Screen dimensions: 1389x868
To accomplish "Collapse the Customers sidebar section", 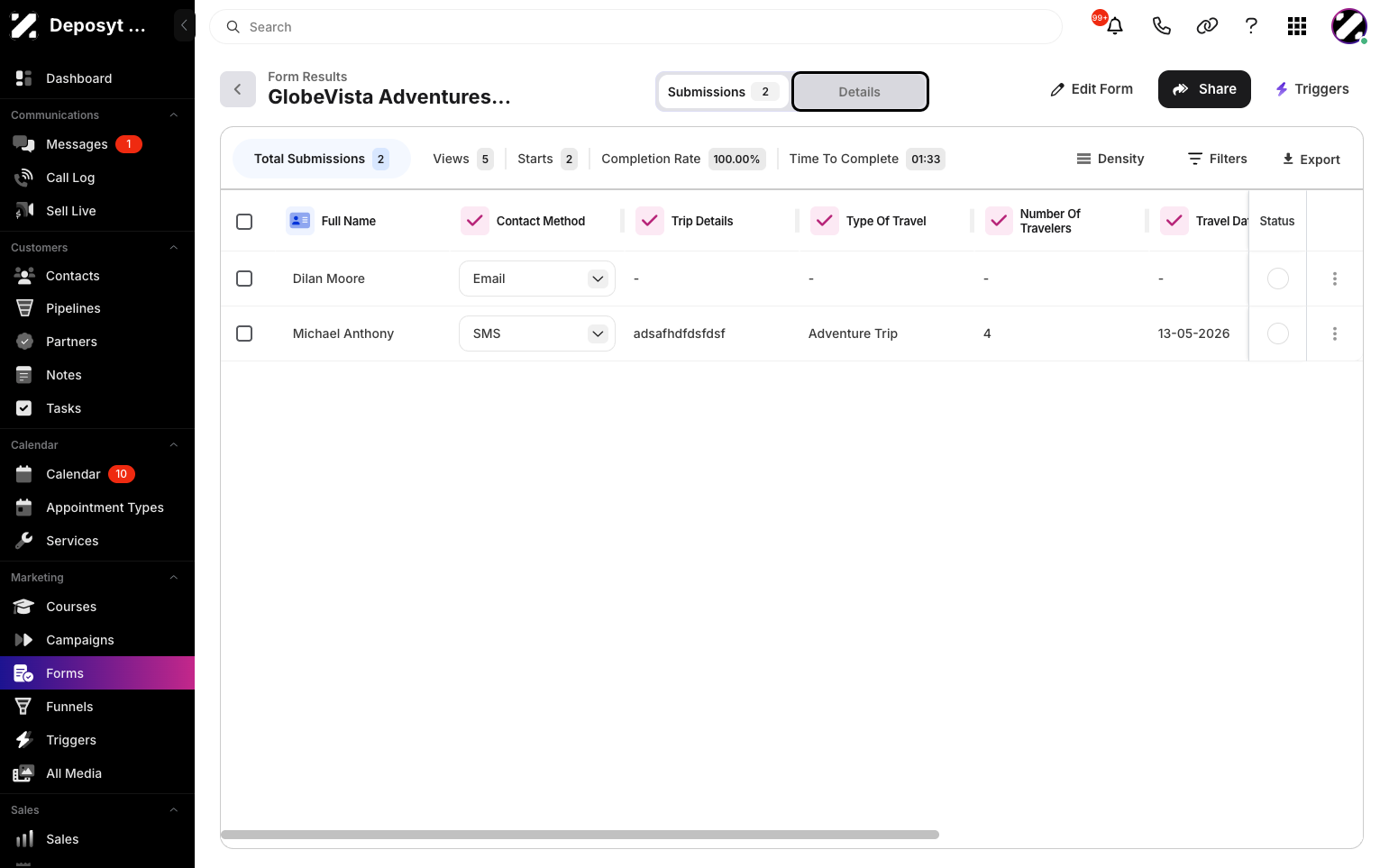I will click(174, 248).
